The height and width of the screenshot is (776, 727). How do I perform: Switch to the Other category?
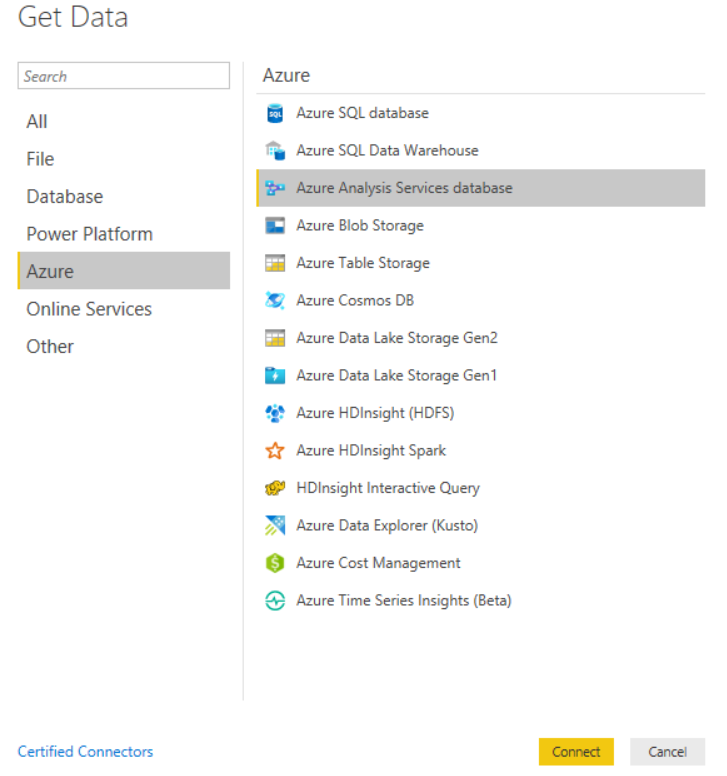click(x=124, y=346)
